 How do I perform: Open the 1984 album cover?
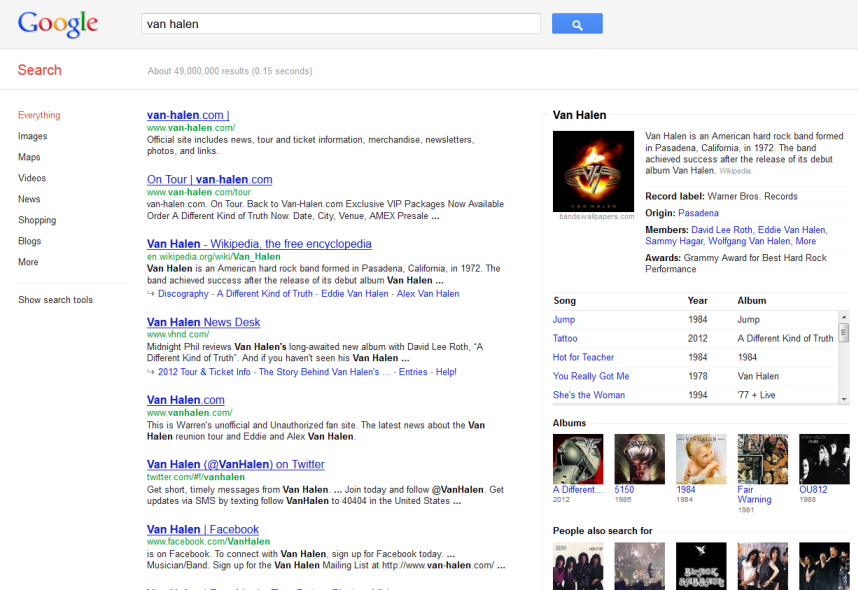point(701,459)
